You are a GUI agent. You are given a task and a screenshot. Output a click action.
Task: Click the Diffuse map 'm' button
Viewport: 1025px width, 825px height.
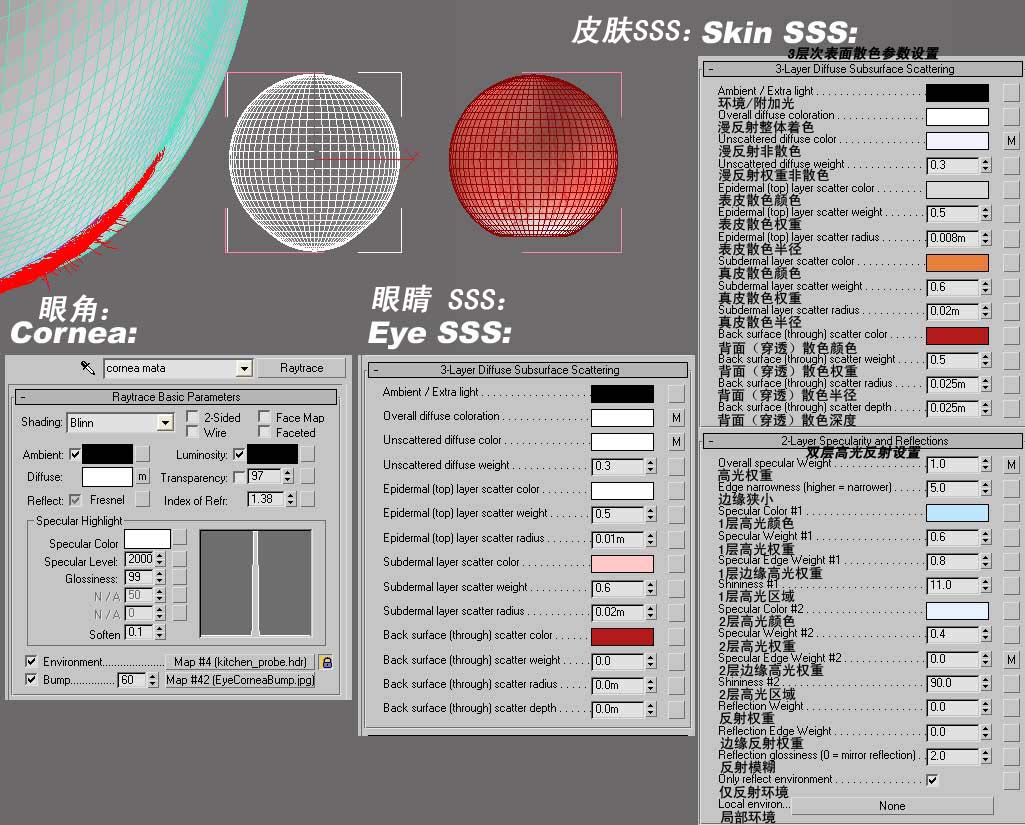[143, 477]
